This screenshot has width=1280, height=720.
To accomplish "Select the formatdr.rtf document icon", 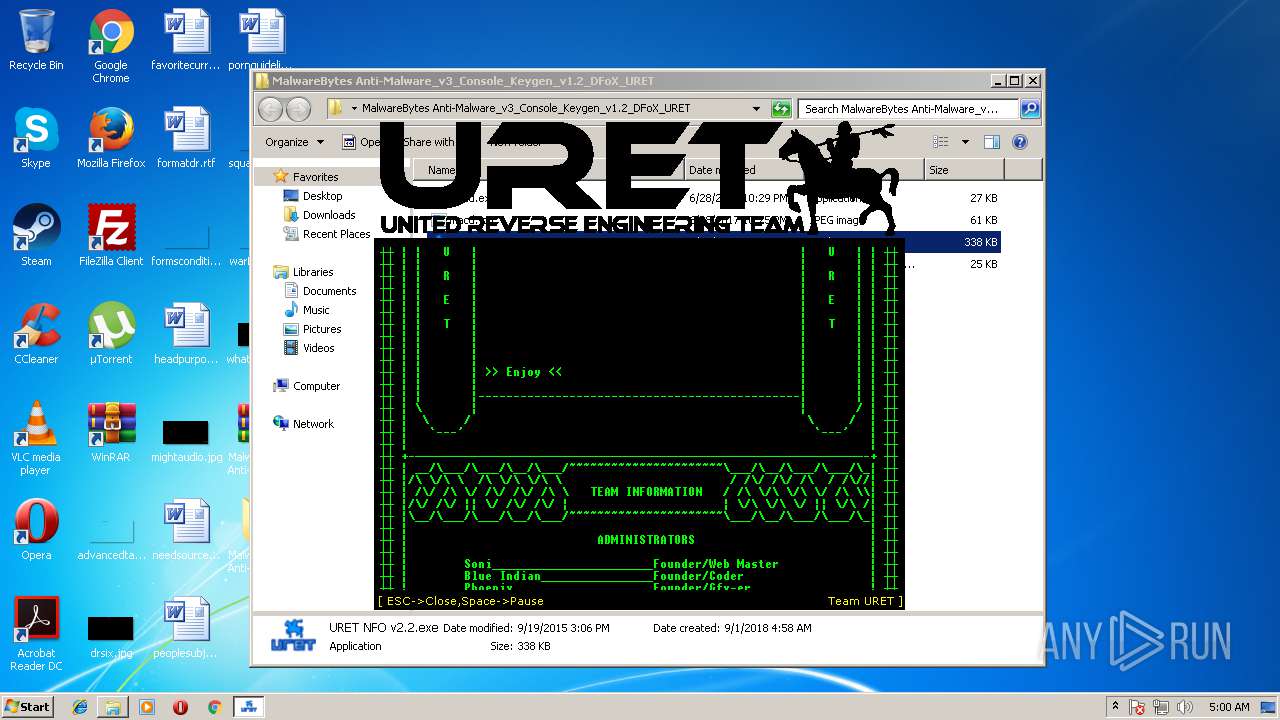I will (x=186, y=139).
